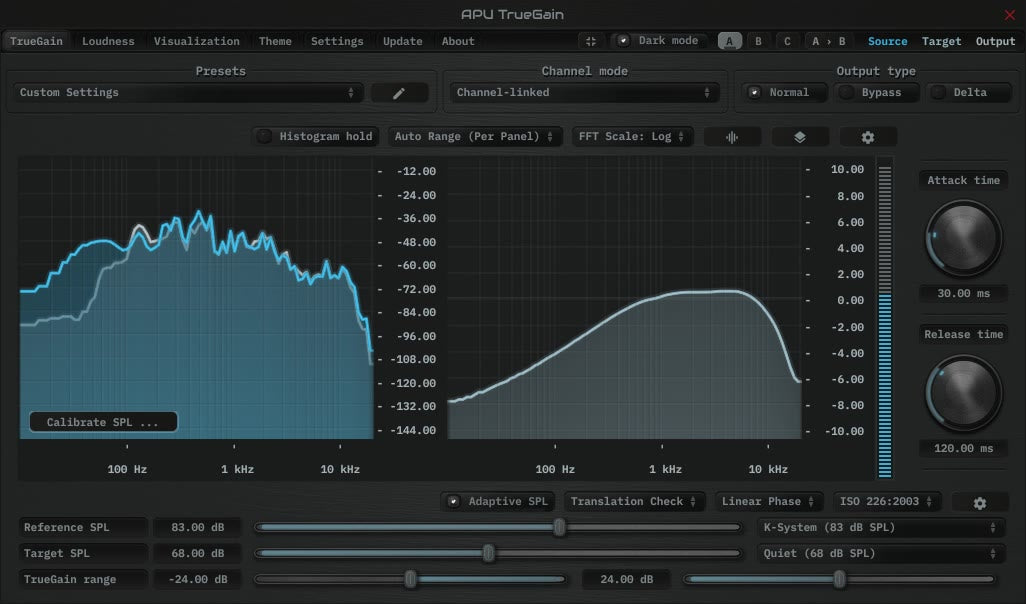The width and height of the screenshot is (1026, 604).
Task: Select the Target view
Action: (x=942, y=41)
